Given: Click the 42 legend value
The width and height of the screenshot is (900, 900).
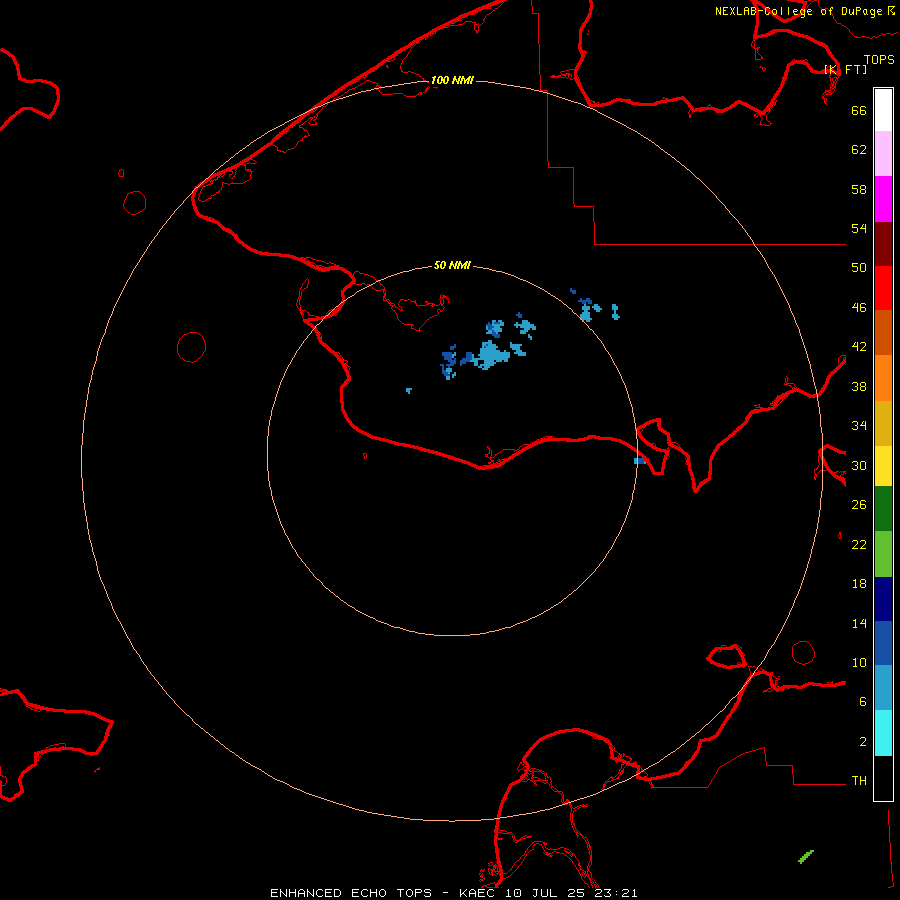Looking at the screenshot, I should pyautogui.click(x=859, y=347).
